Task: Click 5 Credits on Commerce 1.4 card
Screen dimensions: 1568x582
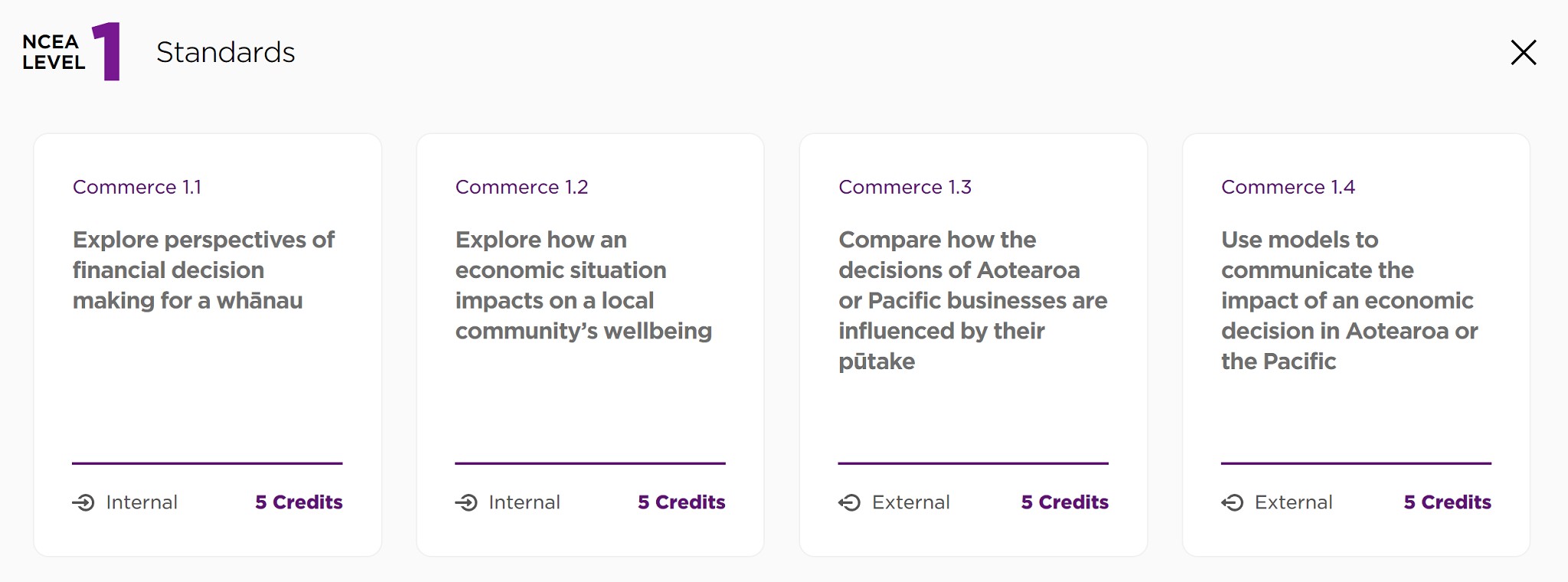Action: click(x=1447, y=502)
